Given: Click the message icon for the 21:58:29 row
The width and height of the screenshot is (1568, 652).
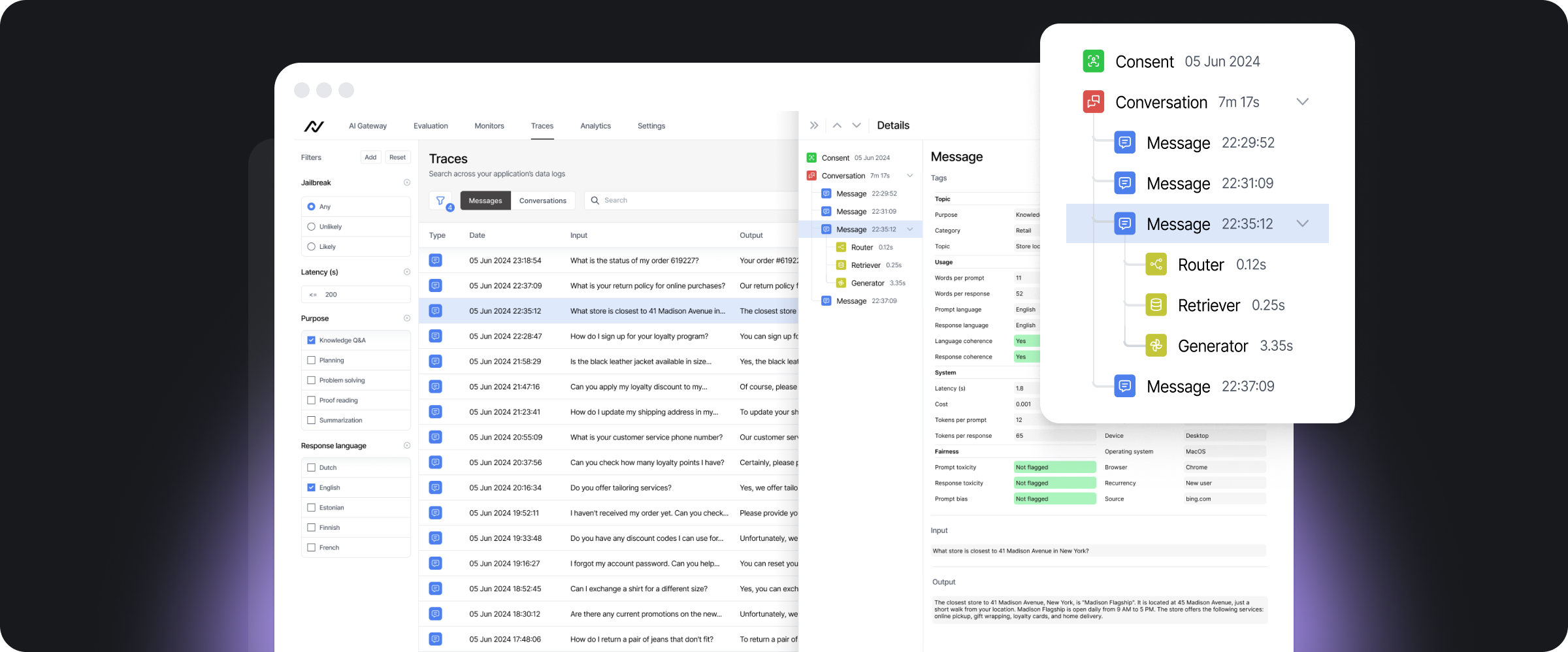Looking at the screenshot, I should click(436, 361).
